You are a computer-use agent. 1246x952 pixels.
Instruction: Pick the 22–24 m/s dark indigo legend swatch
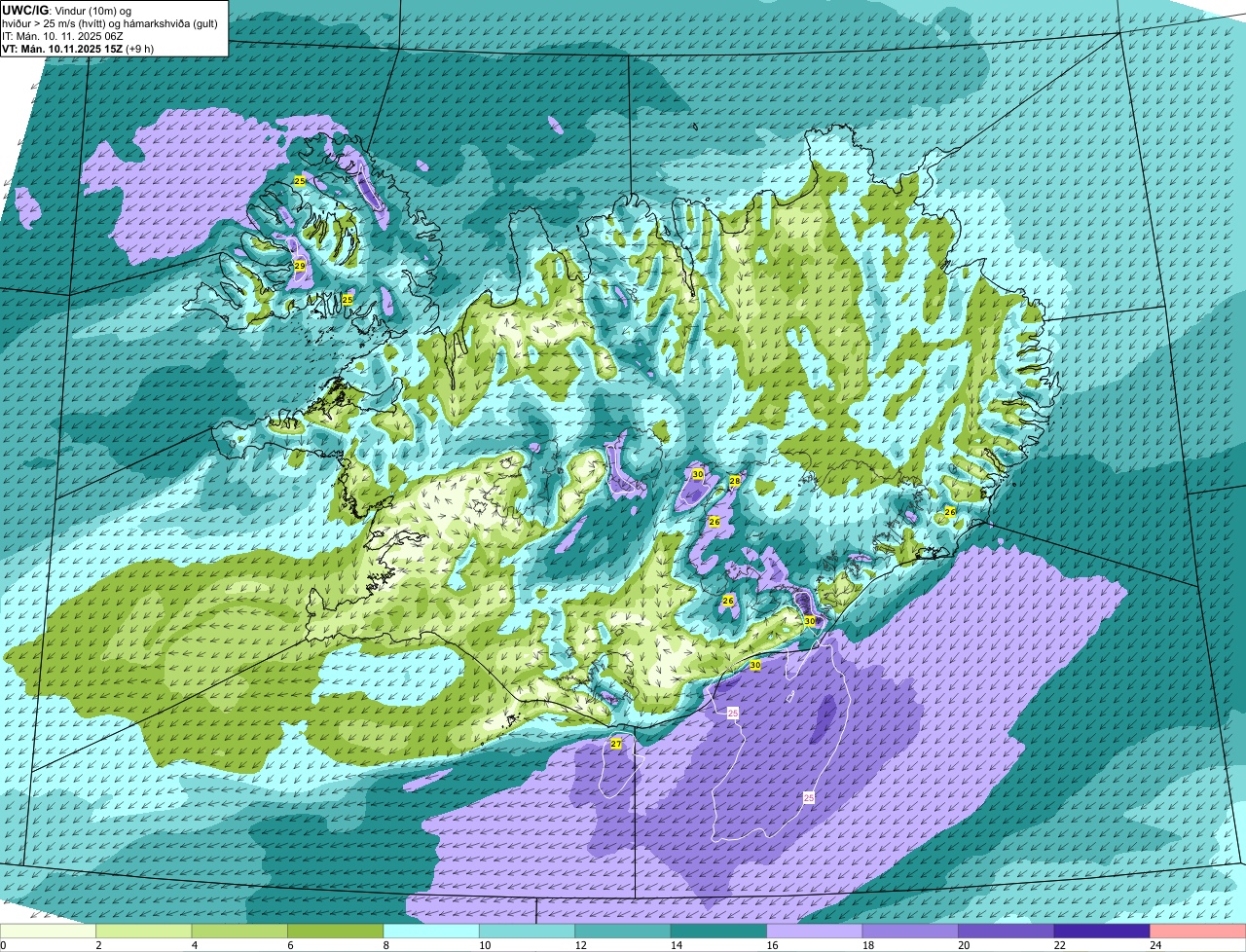click(x=1102, y=932)
